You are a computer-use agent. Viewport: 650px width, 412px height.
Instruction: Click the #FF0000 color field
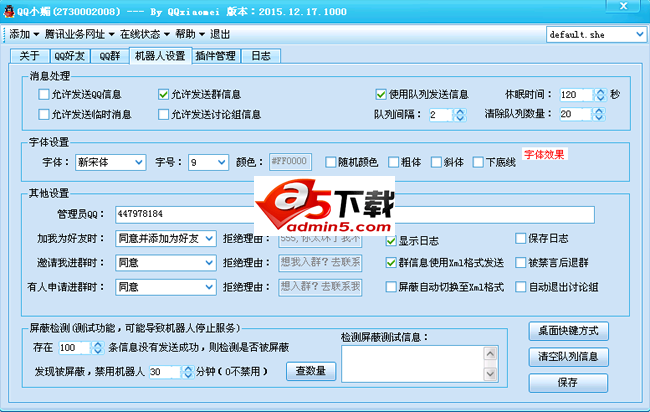(290, 162)
